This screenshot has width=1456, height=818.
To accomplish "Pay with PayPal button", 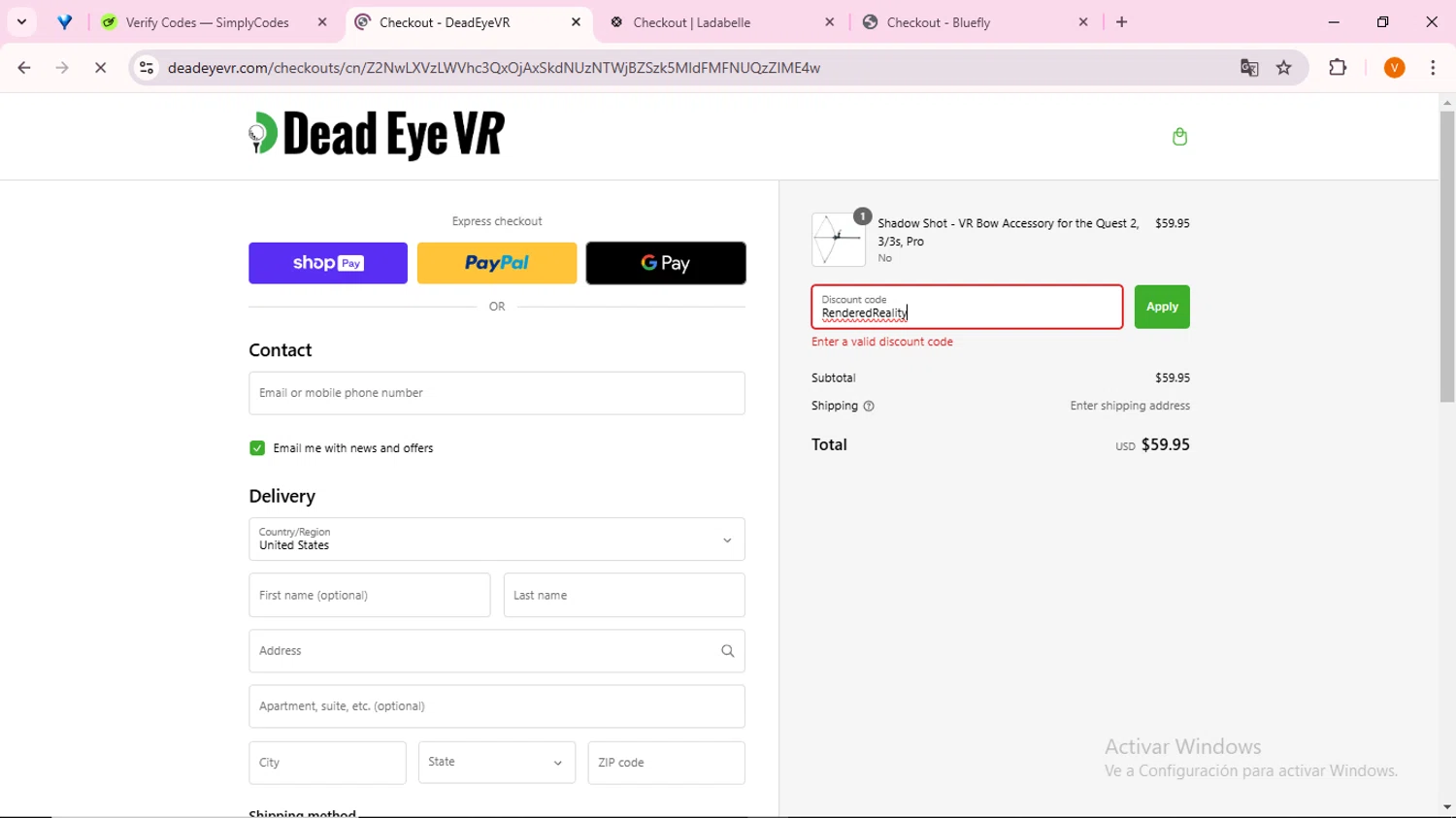I will (x=497, y=263).
